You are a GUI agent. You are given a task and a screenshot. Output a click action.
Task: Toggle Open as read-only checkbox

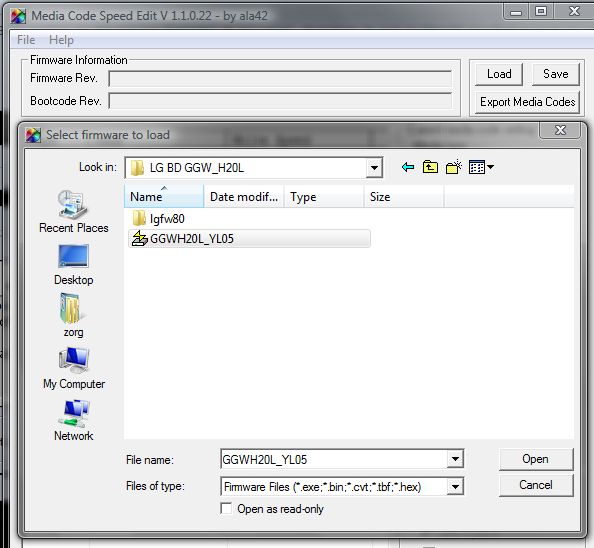pyautogui.click(x=226, y=508)
